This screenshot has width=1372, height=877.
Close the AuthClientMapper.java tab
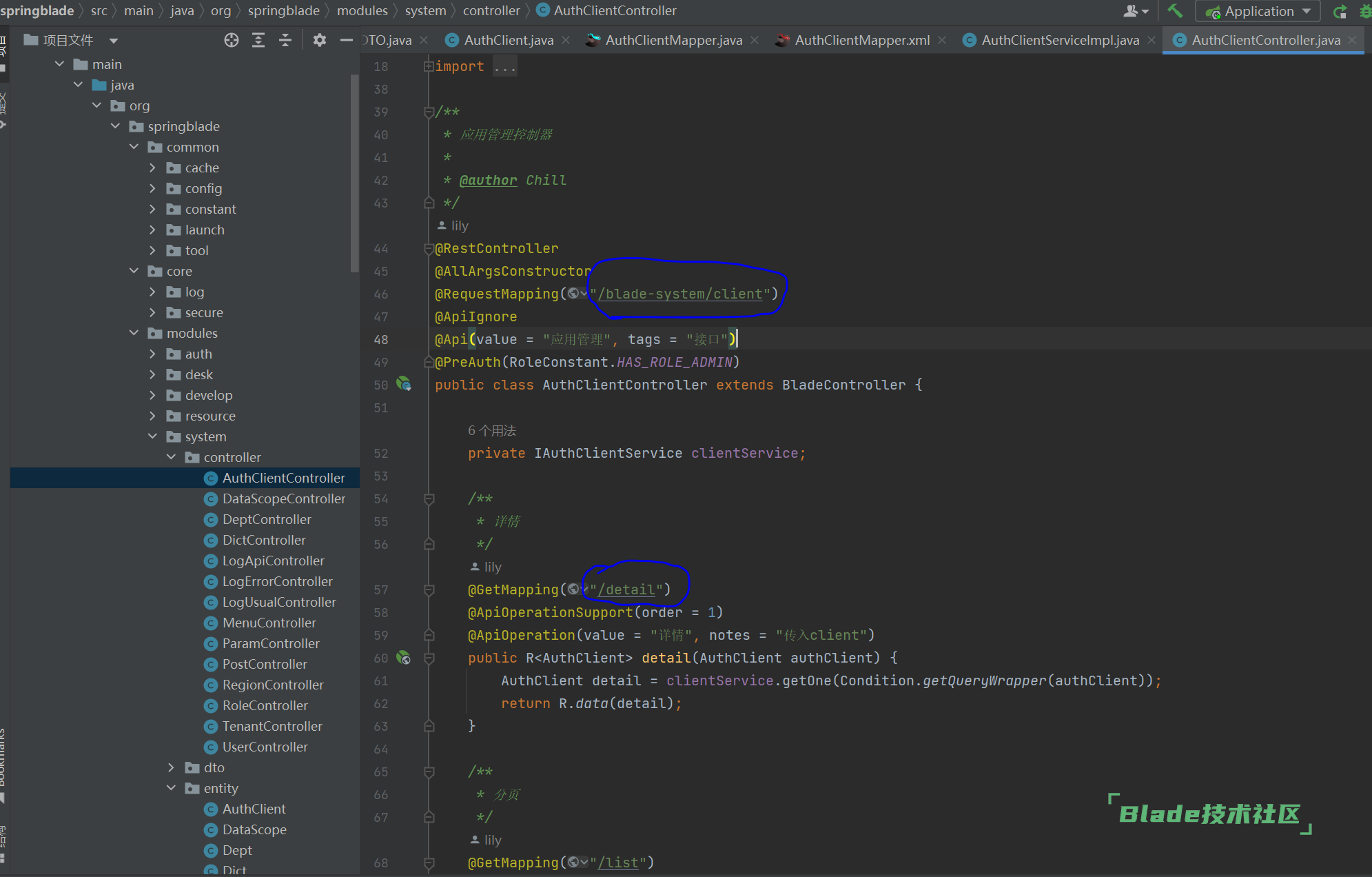755,40
